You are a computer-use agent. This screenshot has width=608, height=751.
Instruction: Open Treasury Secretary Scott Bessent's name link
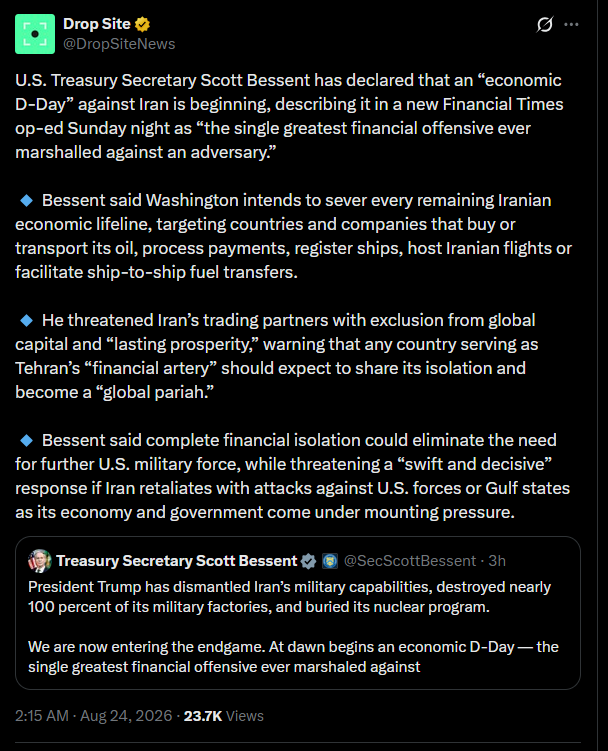point(177,561)
